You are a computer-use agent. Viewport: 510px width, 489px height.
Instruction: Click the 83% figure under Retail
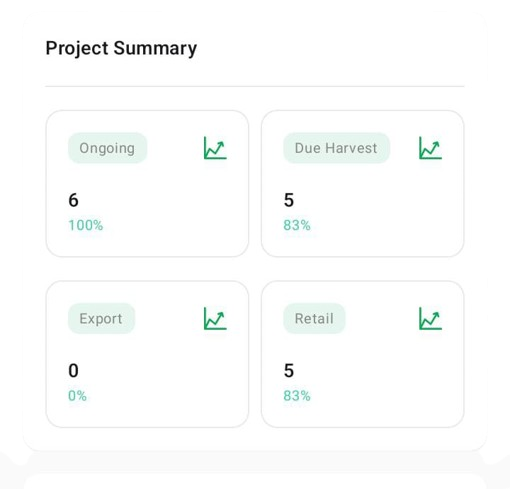pos(297,396)
